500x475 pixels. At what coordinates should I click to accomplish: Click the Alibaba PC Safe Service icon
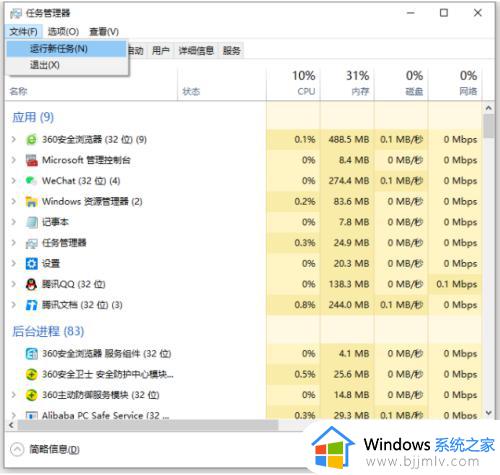(31, 415)
